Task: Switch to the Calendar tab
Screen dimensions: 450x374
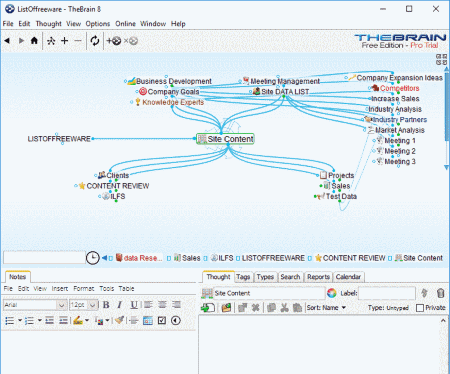Action: pyautogui.click(x=348, y=277)
